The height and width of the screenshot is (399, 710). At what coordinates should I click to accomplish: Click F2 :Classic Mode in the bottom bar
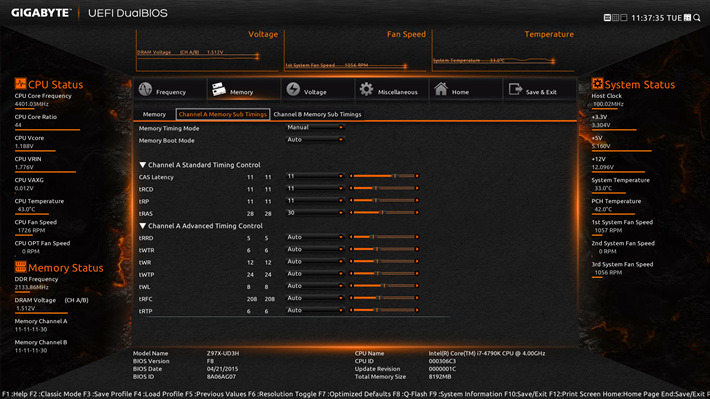[x=55, y=394]
